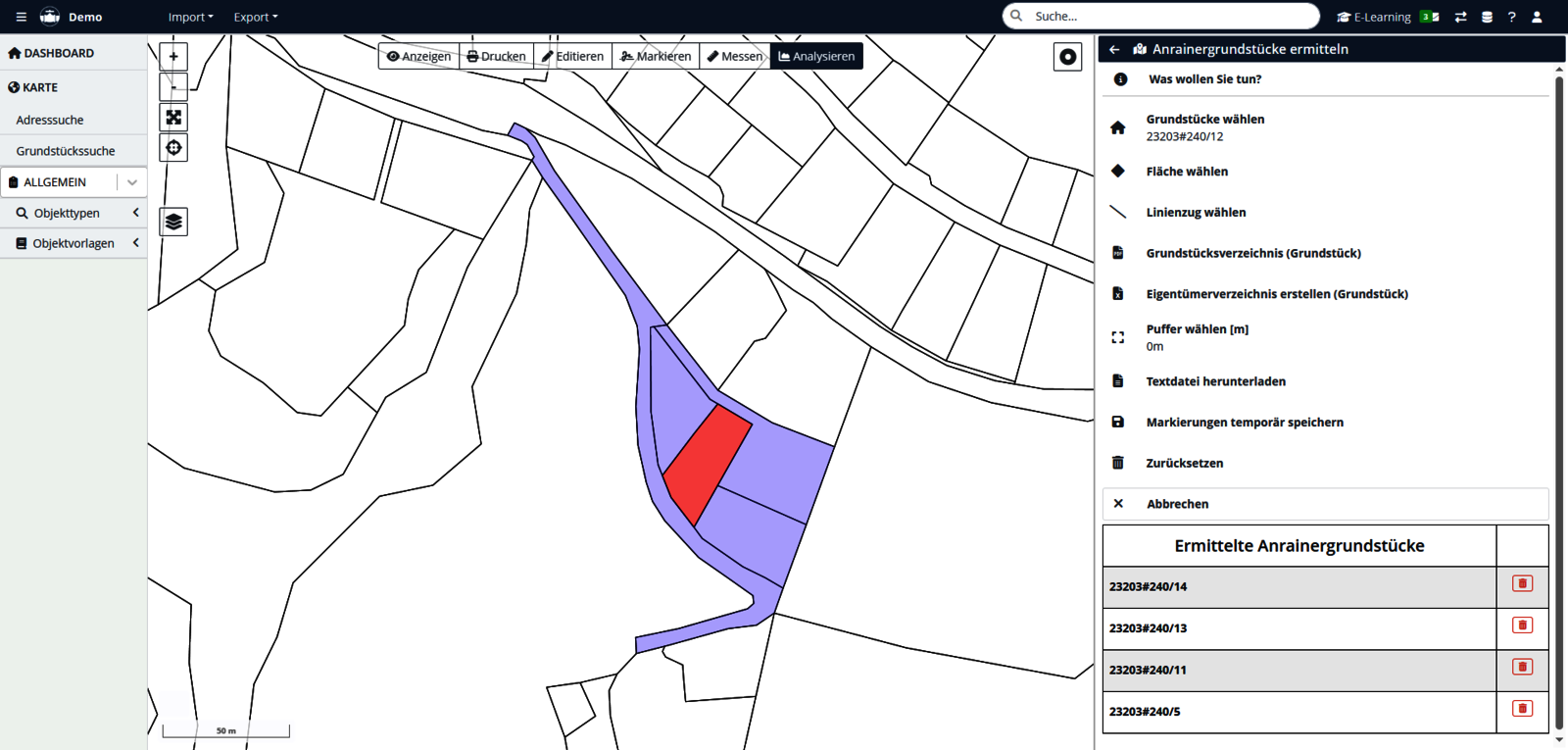This screenshot has height=750, width=1568.
Task: Switch to the Messen tab
Action: tap(734, 57)
